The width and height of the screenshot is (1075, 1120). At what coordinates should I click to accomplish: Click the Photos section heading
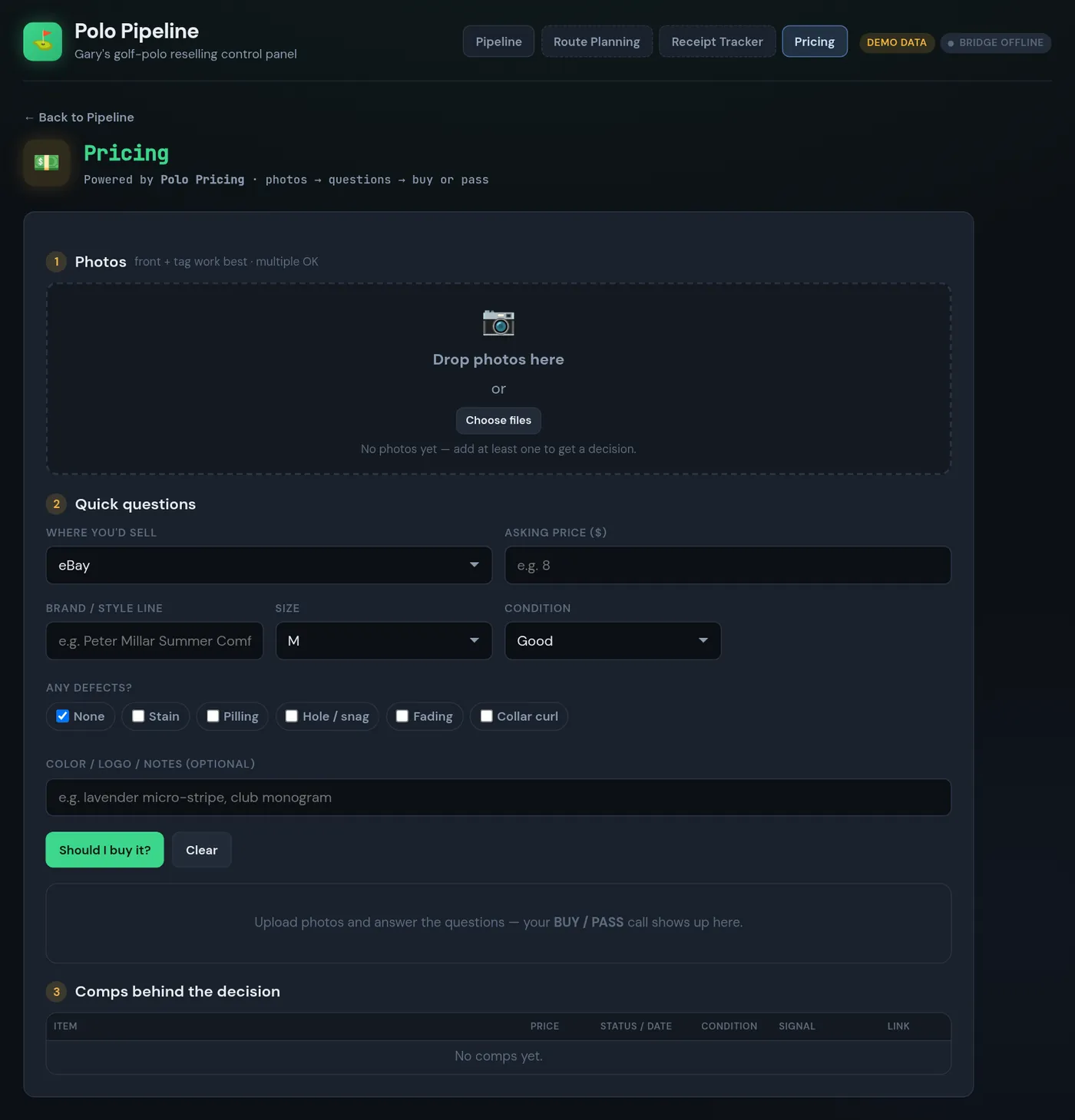click(x=101, y=262)
